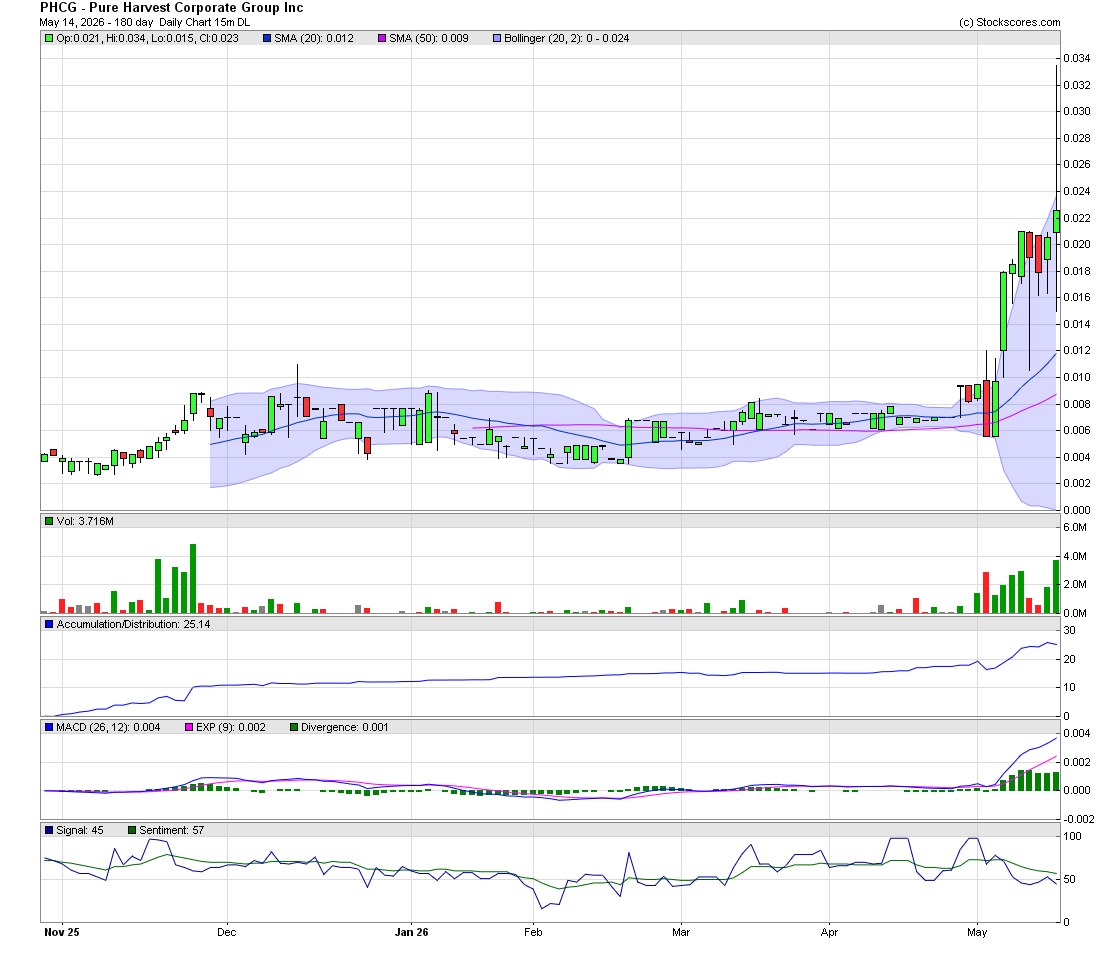Click the 'Jan 26' x-axis label

(411, 932)
